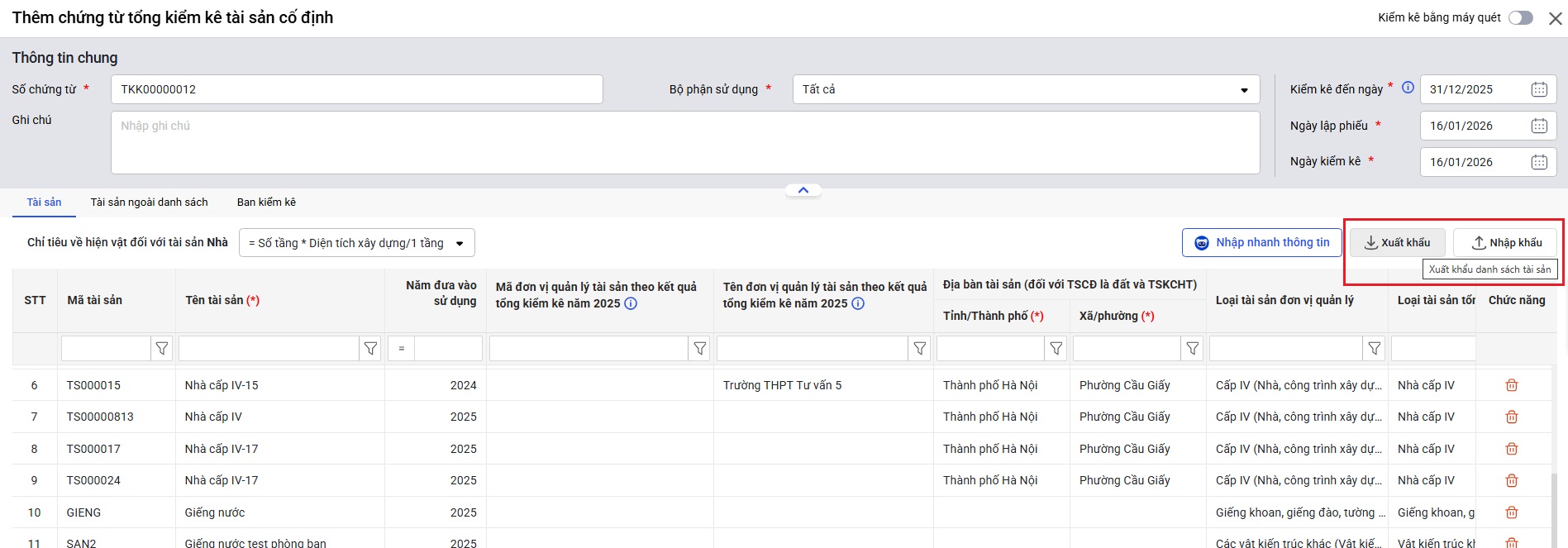1568x548 pixels.
Task: Click the Ghi chú text area
Action: (x=684, y=142)
